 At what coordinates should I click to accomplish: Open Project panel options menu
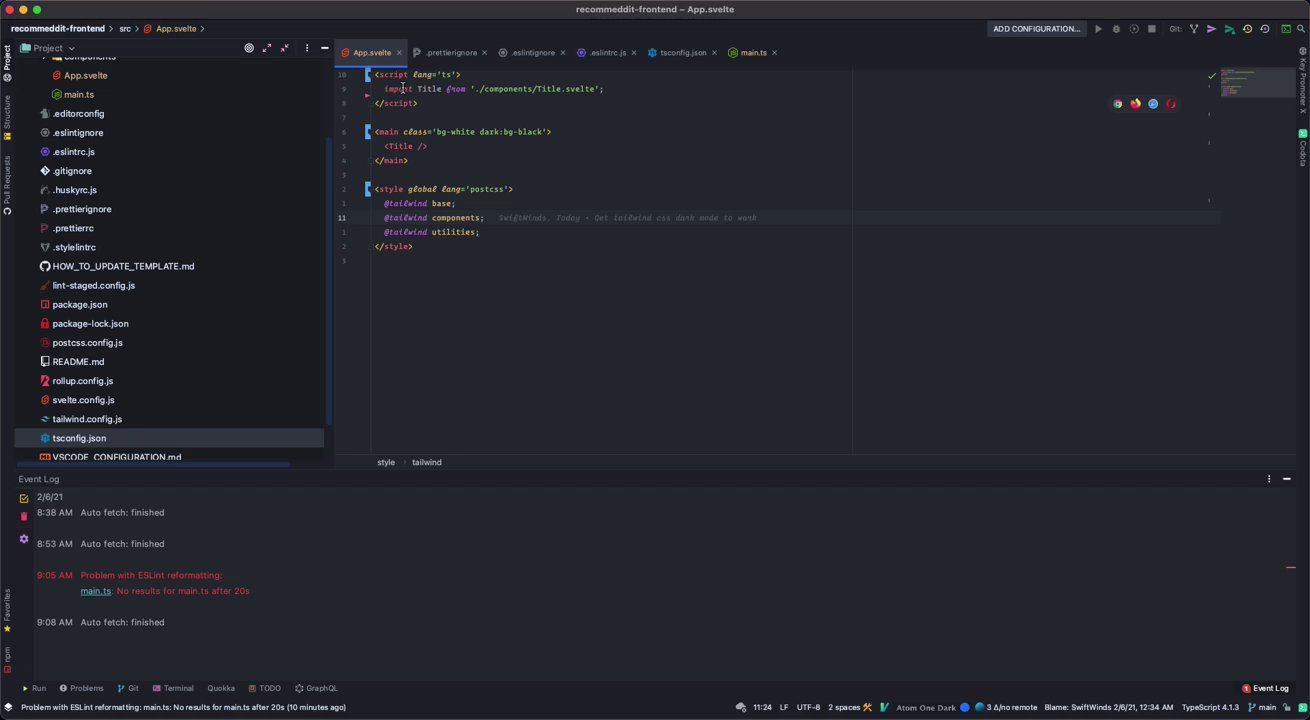[x=307, y=48]
